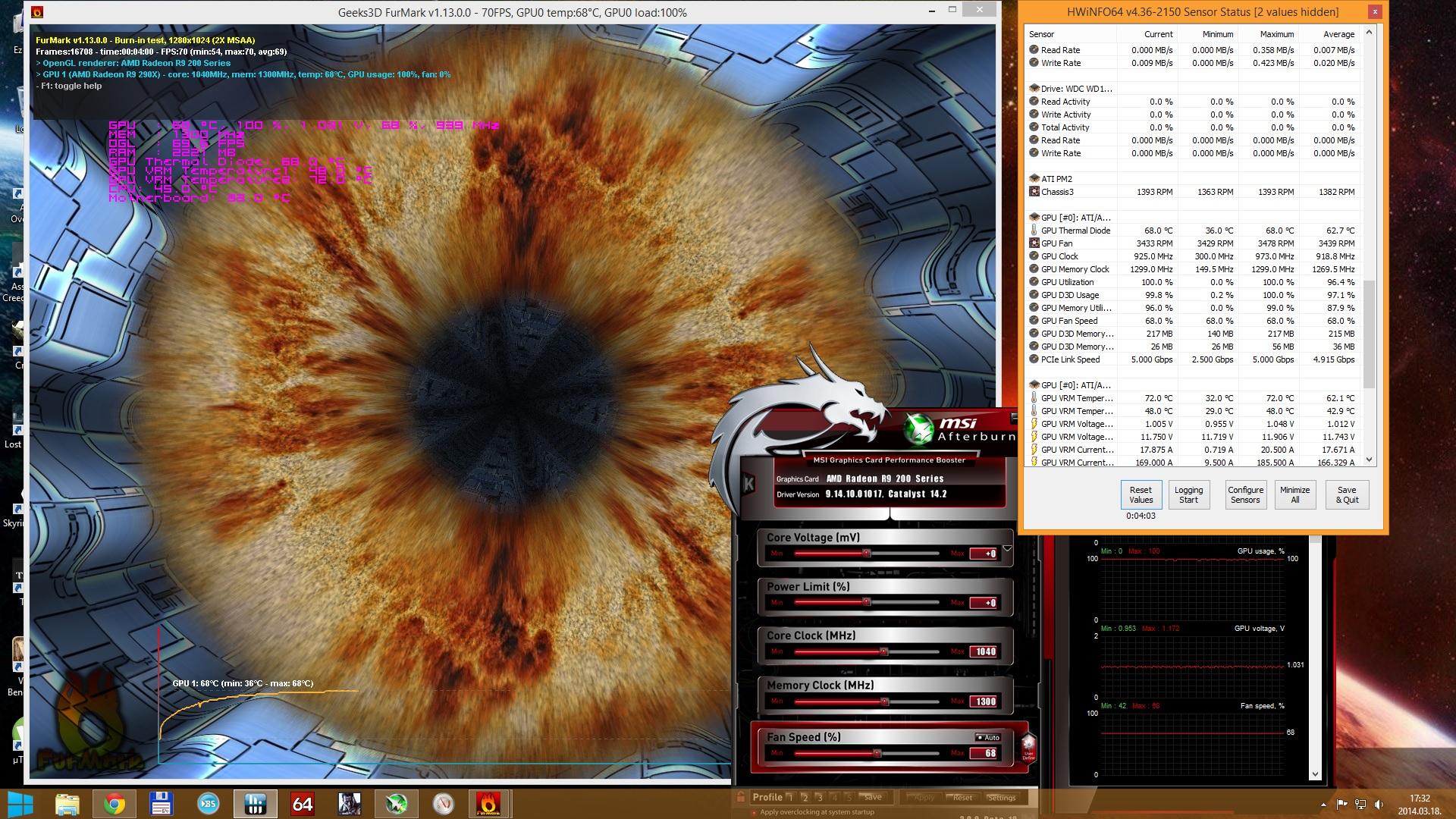Click the GPU Fan sensor icon
Screen dimensions: 1456x819
(x=1034, y=243)
